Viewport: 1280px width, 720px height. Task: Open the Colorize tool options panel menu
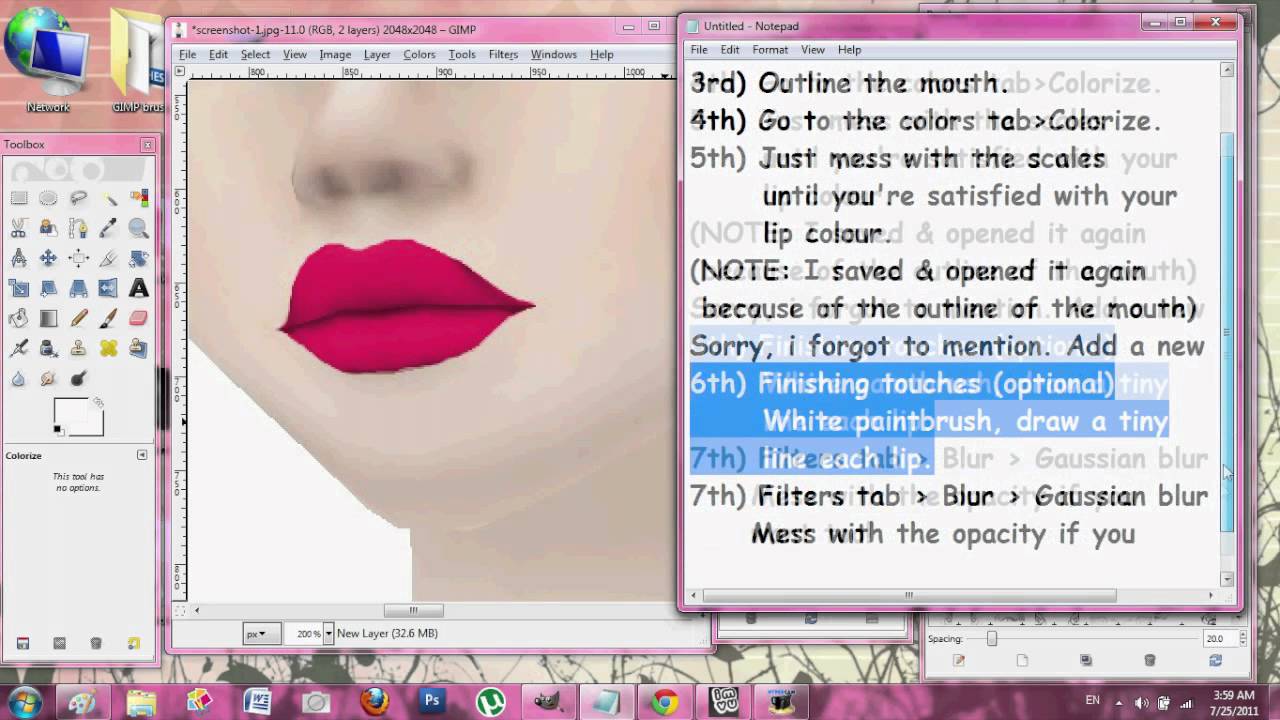pyautogui.click(x=142, y=455)
